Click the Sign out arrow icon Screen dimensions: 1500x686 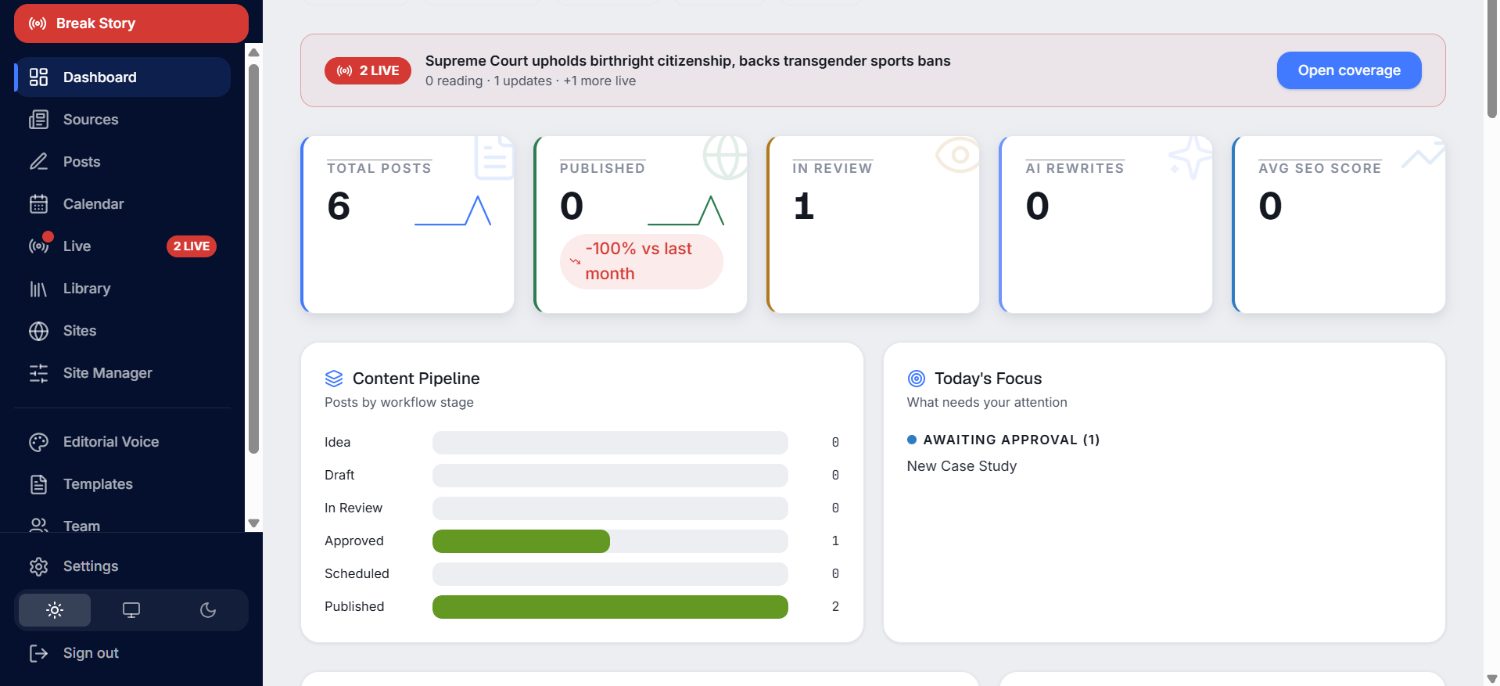click(x=39, y=653)
